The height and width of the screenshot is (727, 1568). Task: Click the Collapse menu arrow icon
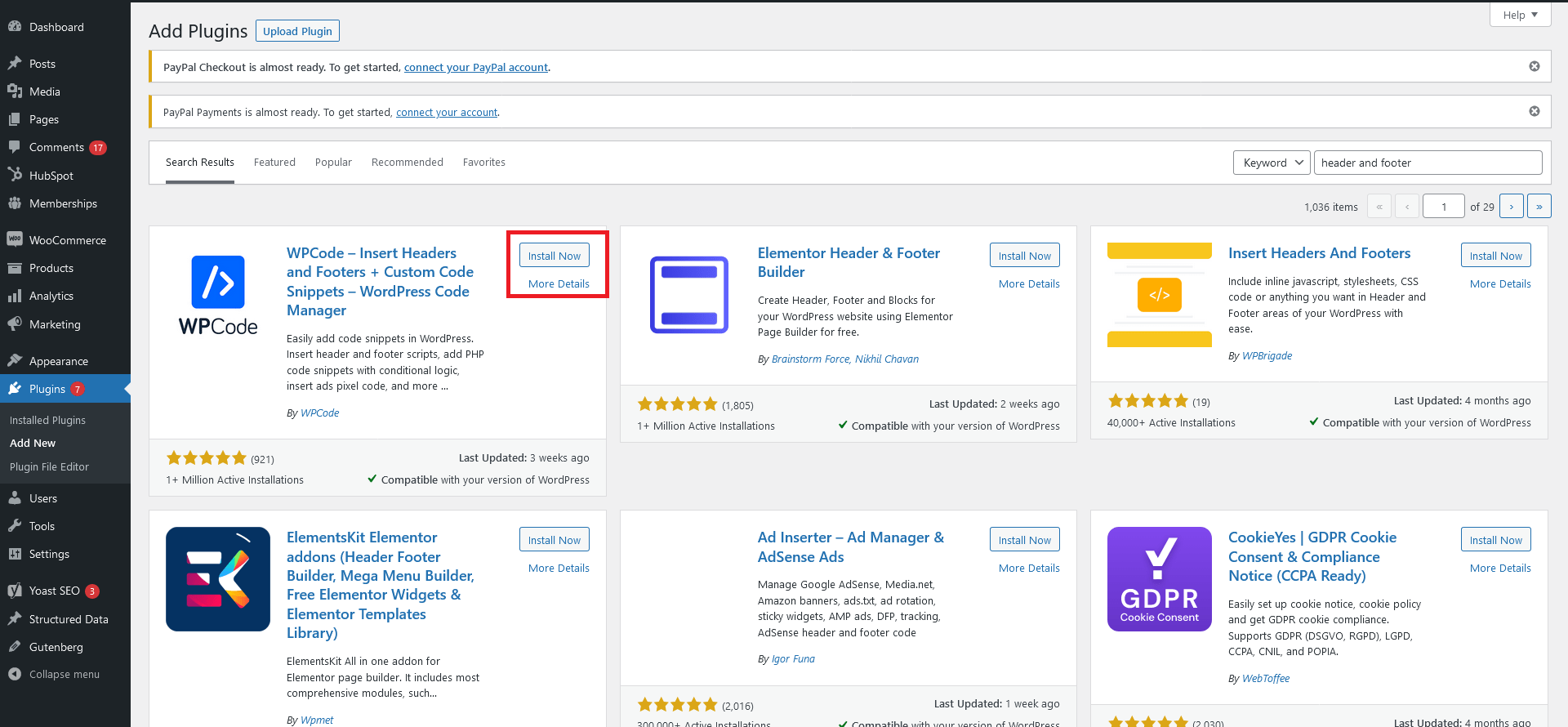(15, 674)
